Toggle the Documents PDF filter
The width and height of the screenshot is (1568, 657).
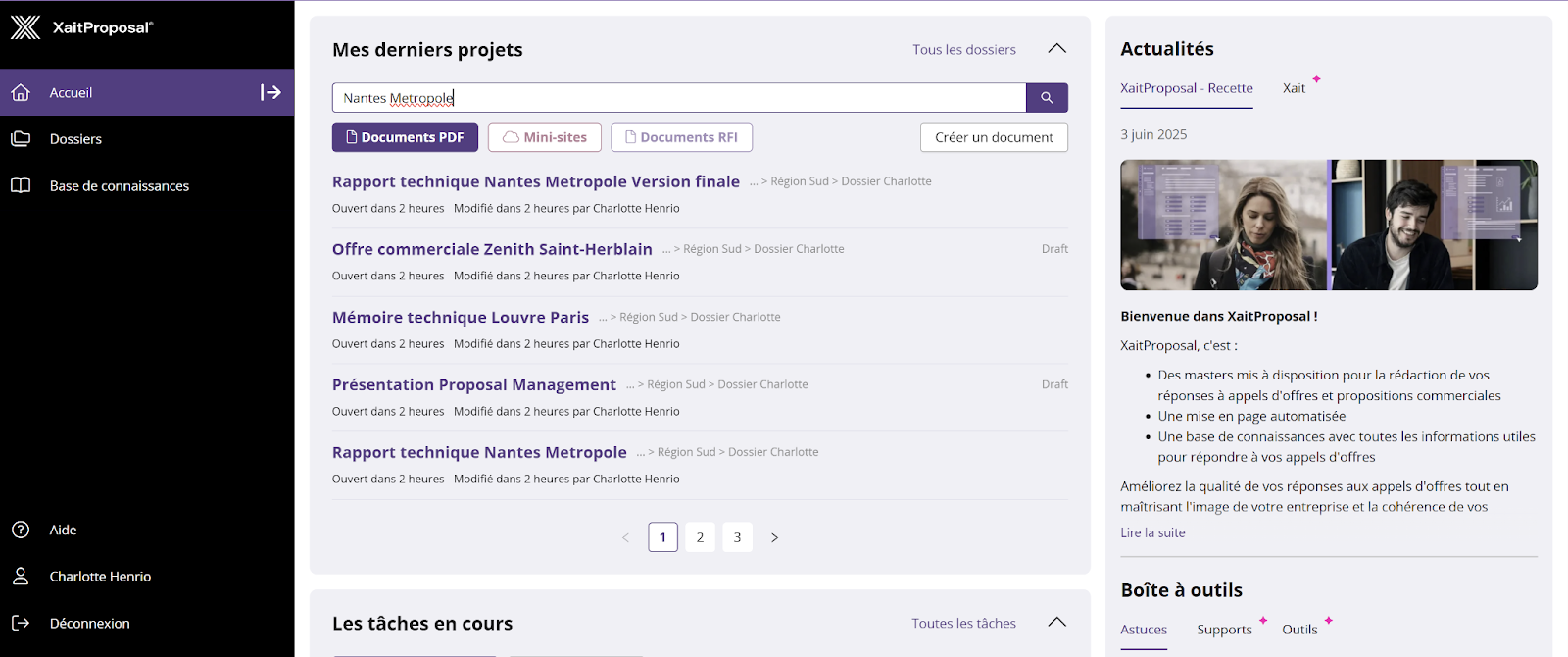[405, 137]
